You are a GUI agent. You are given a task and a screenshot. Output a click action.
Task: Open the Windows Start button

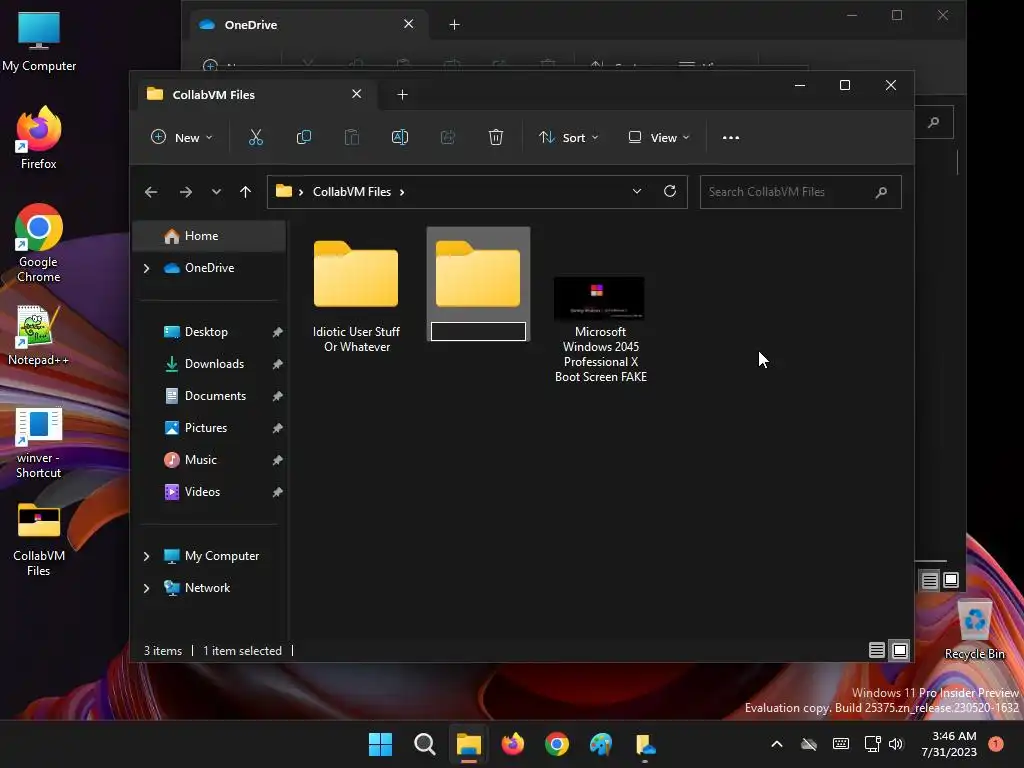pyautogui.click(x=380, y=744)
